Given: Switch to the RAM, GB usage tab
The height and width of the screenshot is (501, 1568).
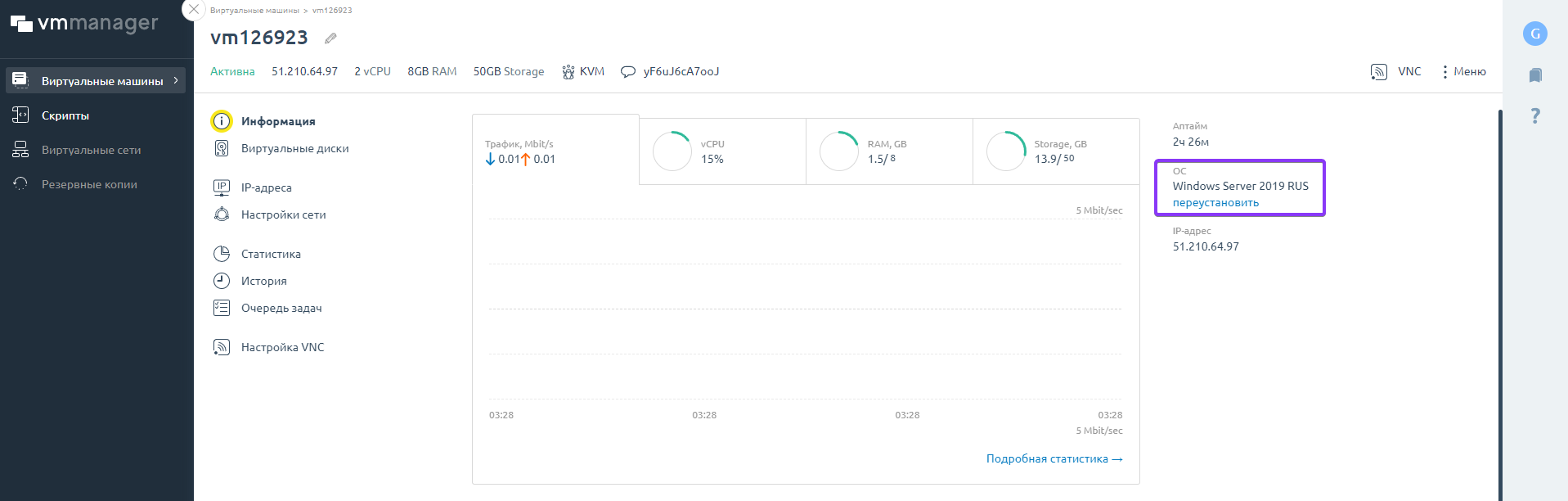Looking at the screenshot, I should tap(888, 151).
